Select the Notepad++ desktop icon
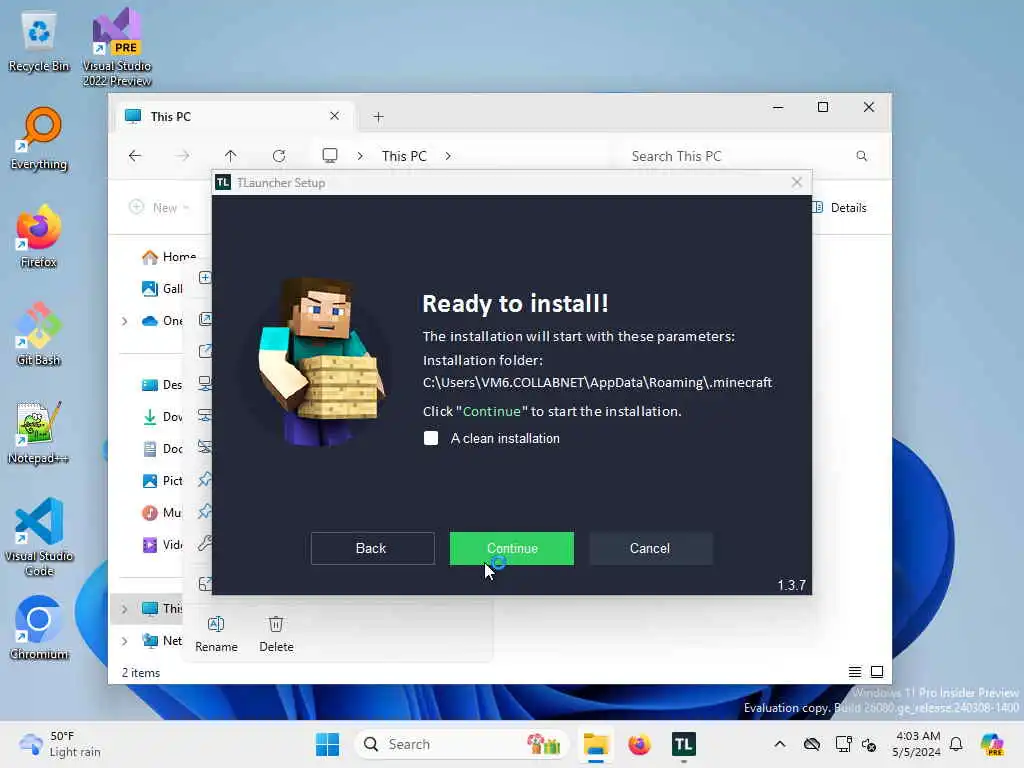 tap(39, 432)
